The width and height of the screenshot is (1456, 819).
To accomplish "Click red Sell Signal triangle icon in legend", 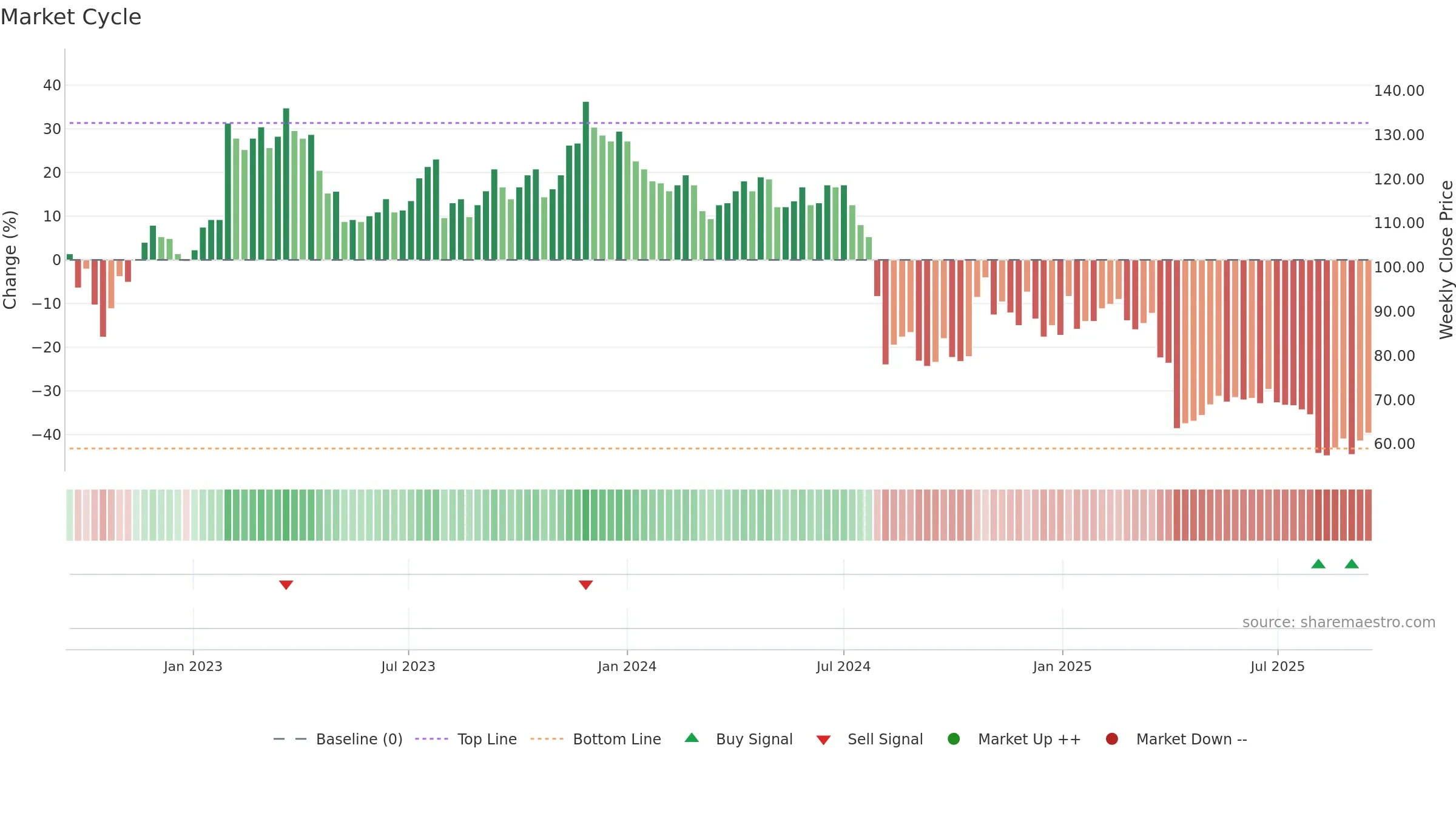I will 823,740.
